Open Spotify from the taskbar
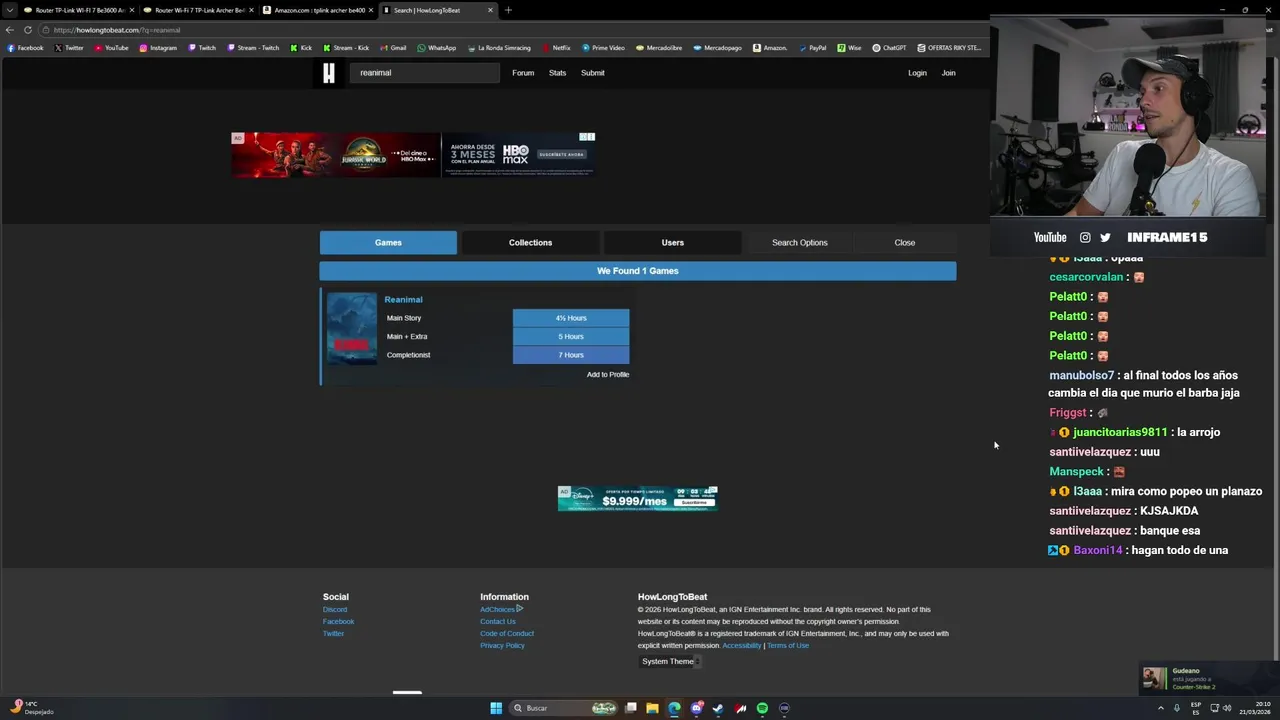 point(762,708)
